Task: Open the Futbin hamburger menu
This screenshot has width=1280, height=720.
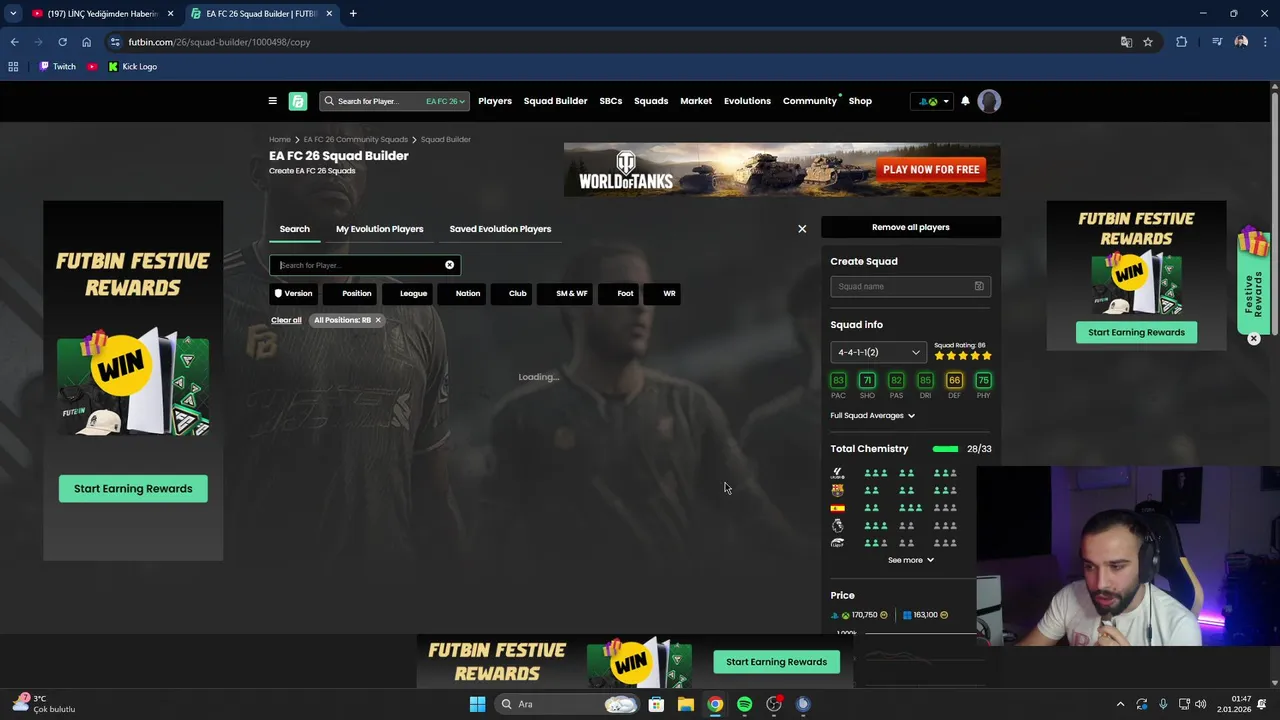Action: tap(272, 101)
